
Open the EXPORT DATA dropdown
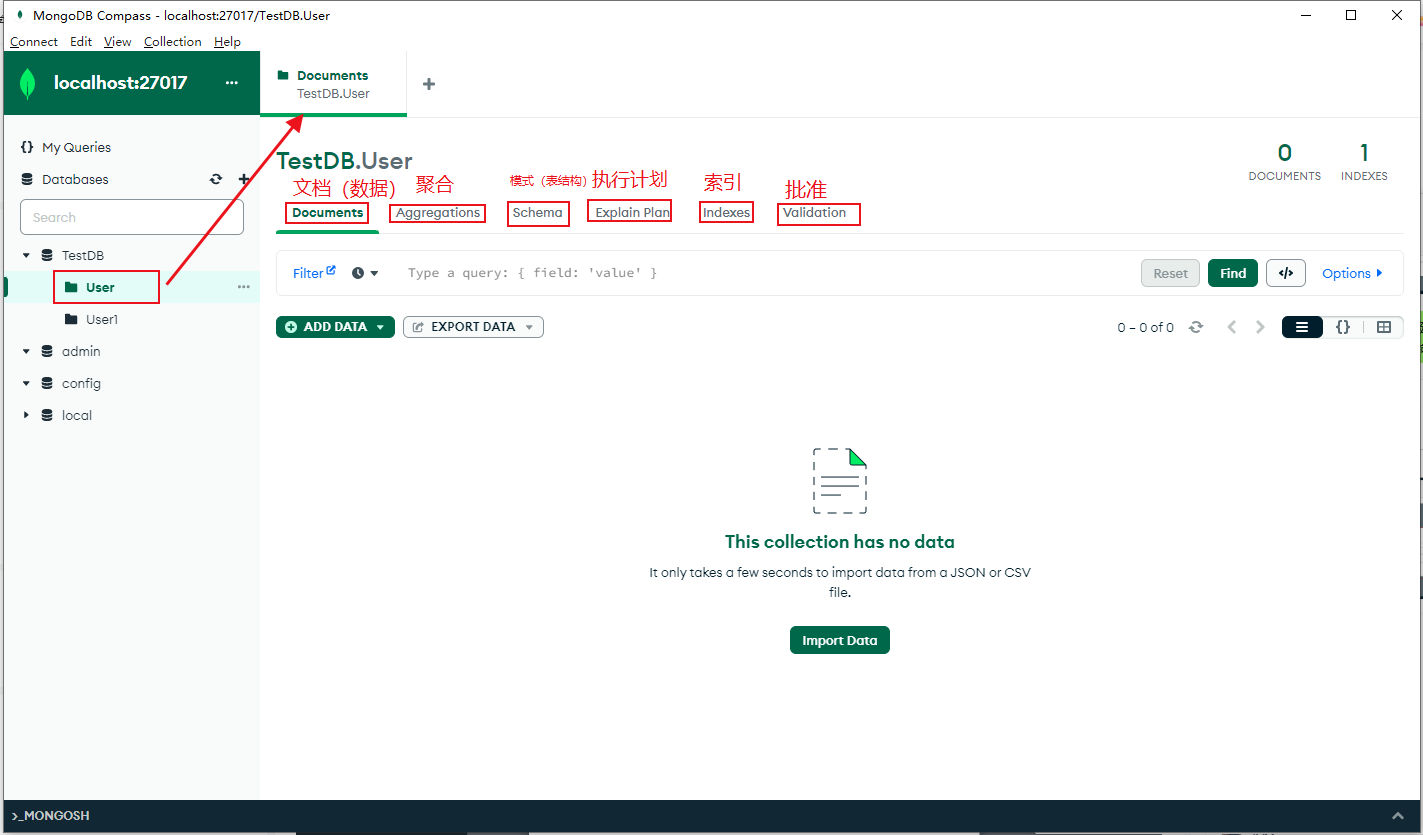pyautogui.click(x=473, y=327)
